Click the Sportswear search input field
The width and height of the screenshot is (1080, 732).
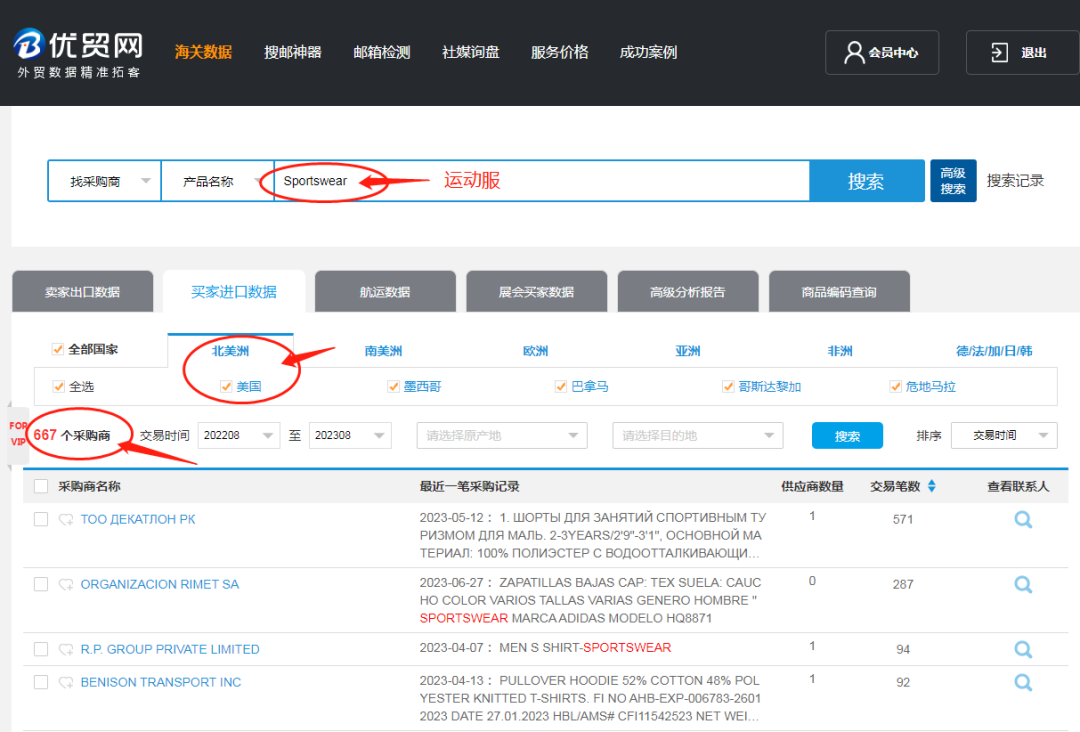540,181
